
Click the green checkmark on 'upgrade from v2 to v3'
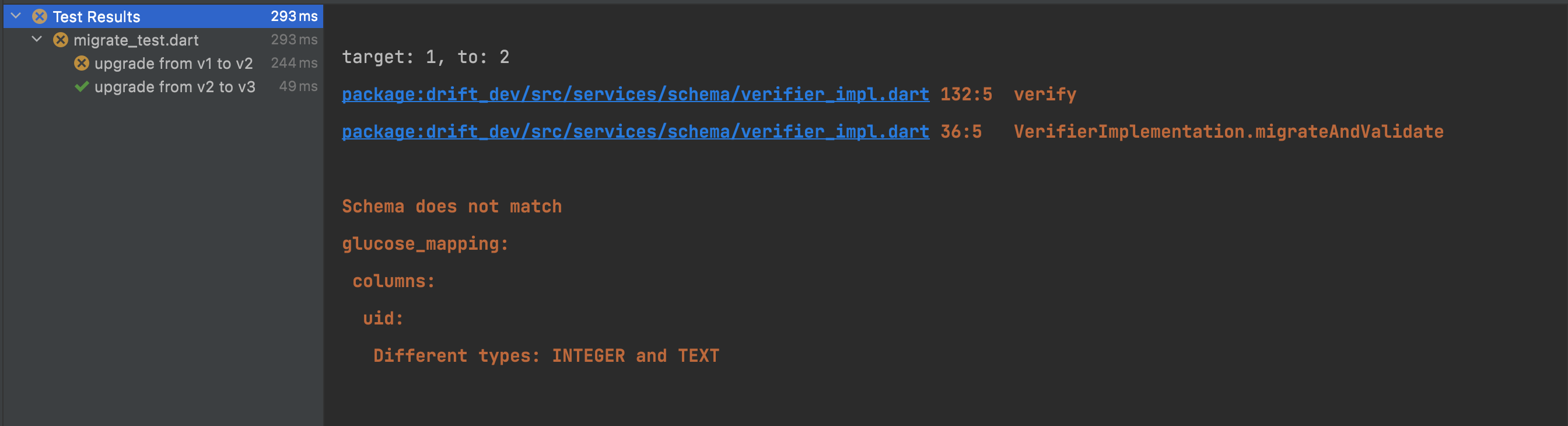pos(81,86)
